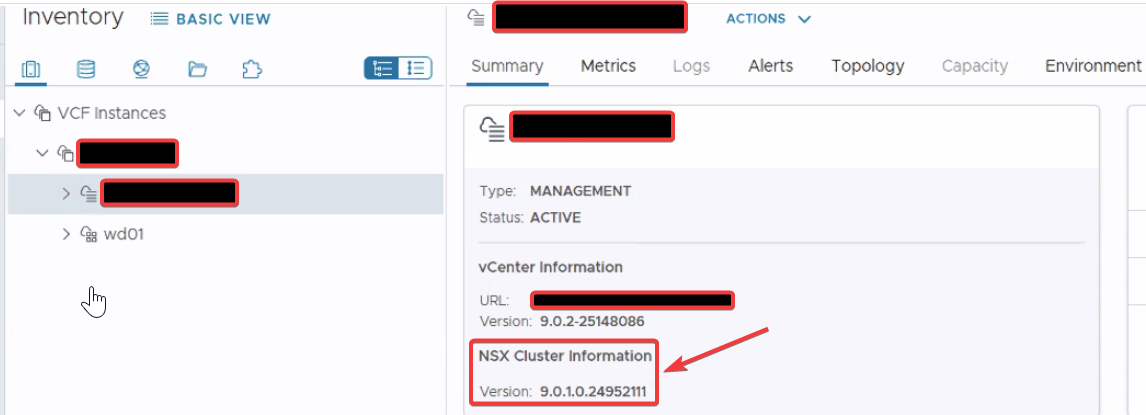This screenshot has height=415, width=1146.
Task: Switch to the Metrics tab
Action: [608, 66]
